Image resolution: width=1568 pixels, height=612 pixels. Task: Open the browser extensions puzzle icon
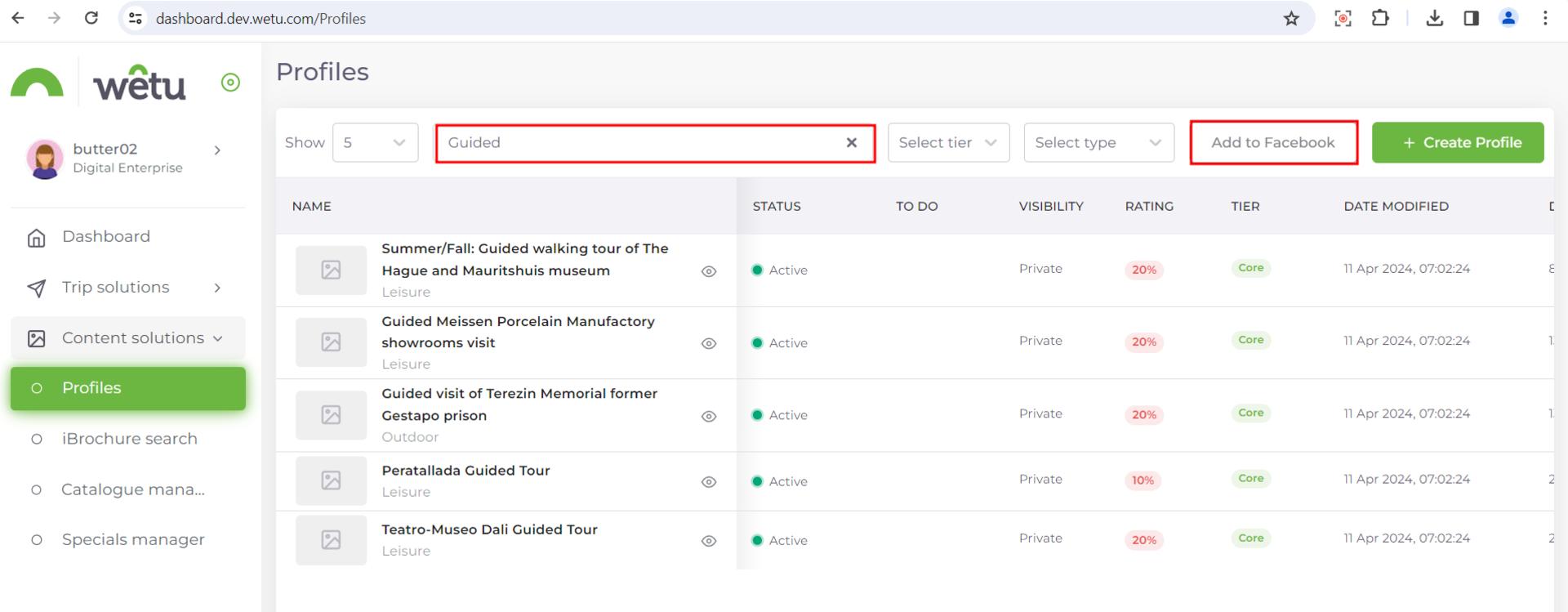click(x=1380, y=19)
